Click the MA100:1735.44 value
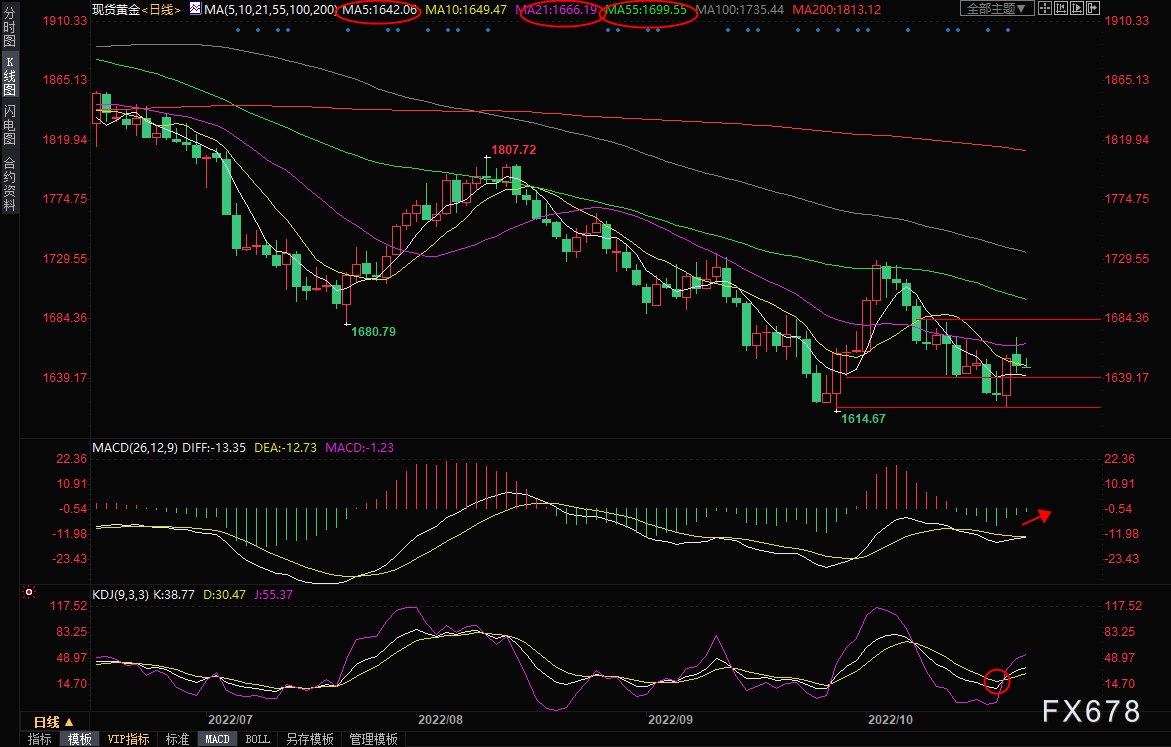Image resolution: width=1171 pixels, height=747 pixels. pyautogui.click(x=740, y=10)
